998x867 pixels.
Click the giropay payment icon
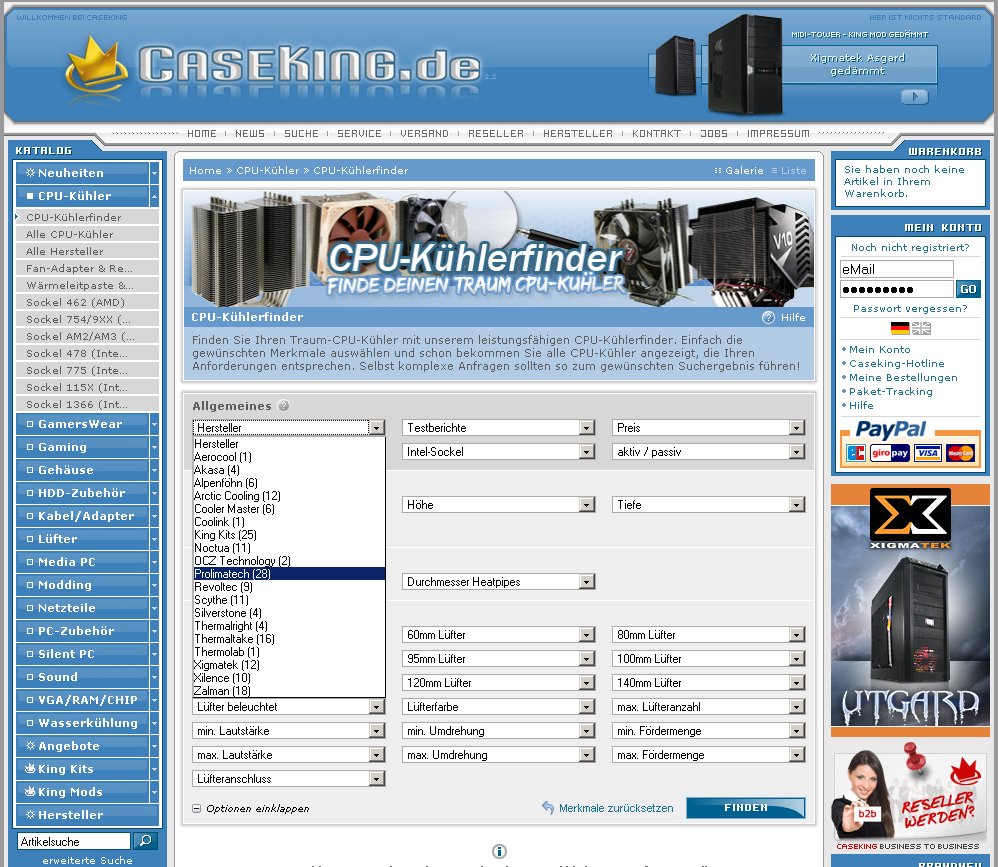click(x=890, y=453)
